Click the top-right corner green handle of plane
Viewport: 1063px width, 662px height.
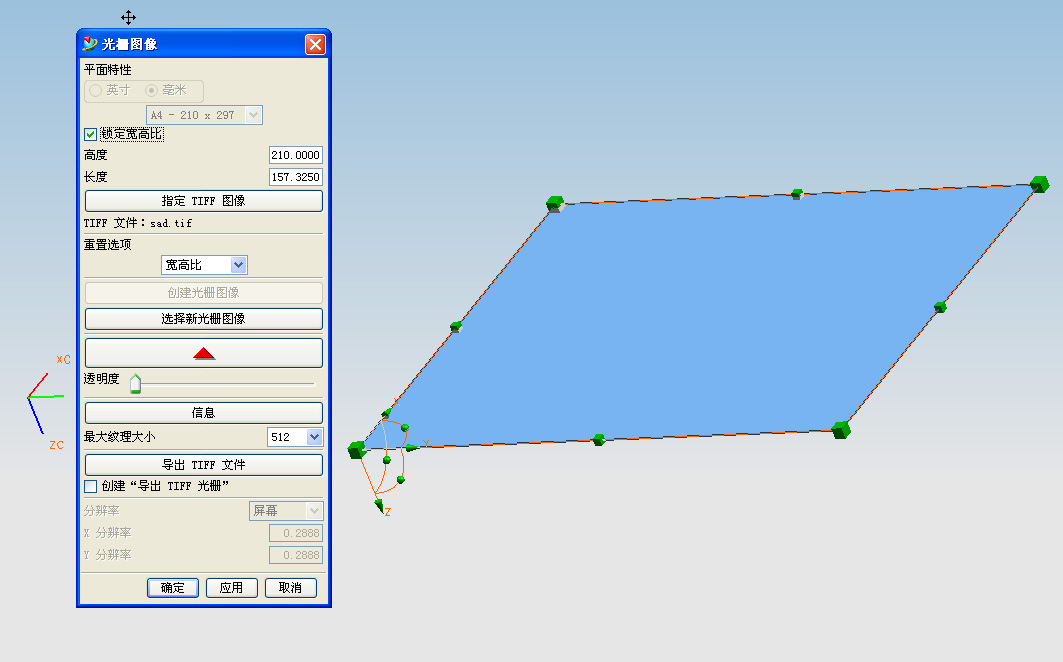pyautogui.click(x=1039, y=184)
